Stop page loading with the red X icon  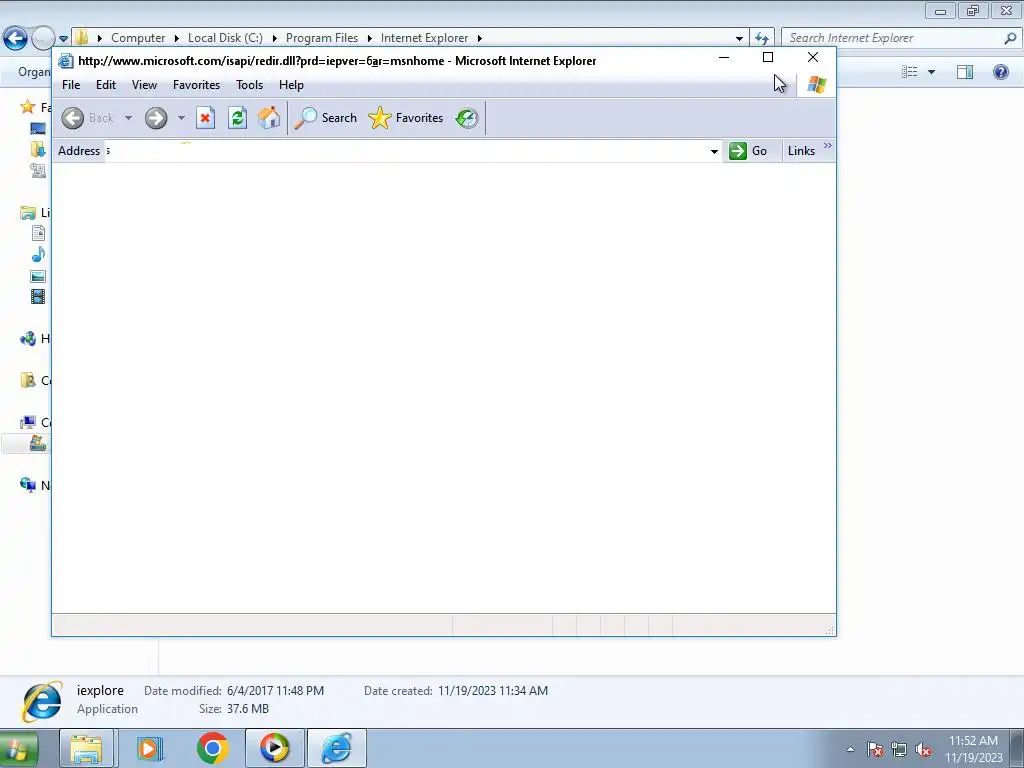point(206,118)
